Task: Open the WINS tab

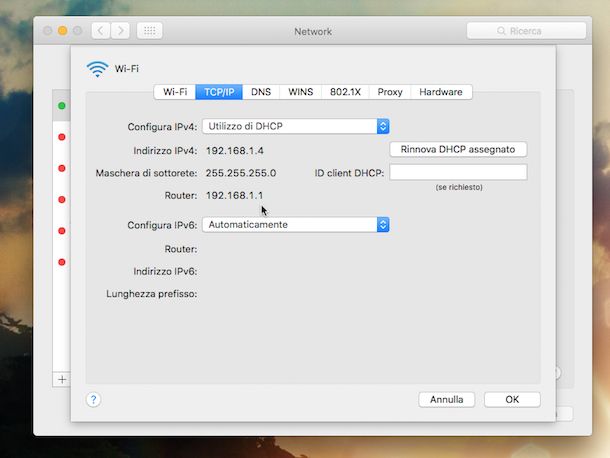Action: (300, 92)
